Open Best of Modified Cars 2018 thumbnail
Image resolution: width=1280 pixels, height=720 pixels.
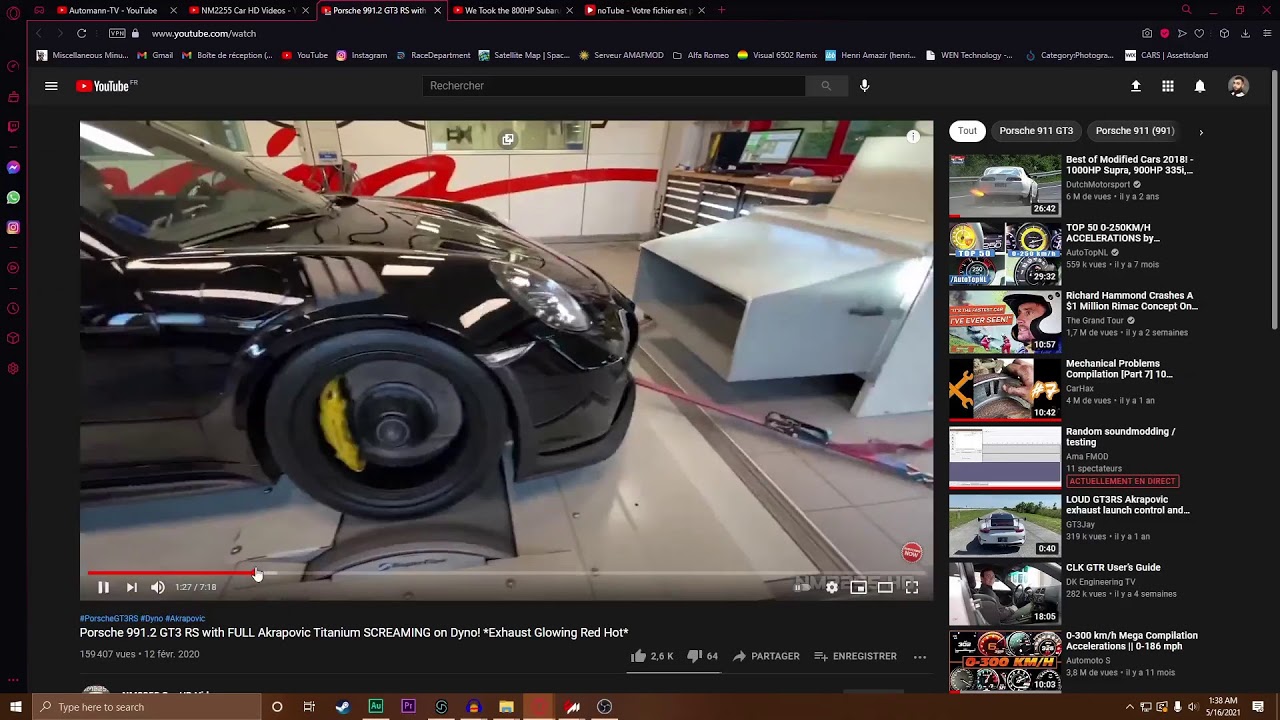1005,186
